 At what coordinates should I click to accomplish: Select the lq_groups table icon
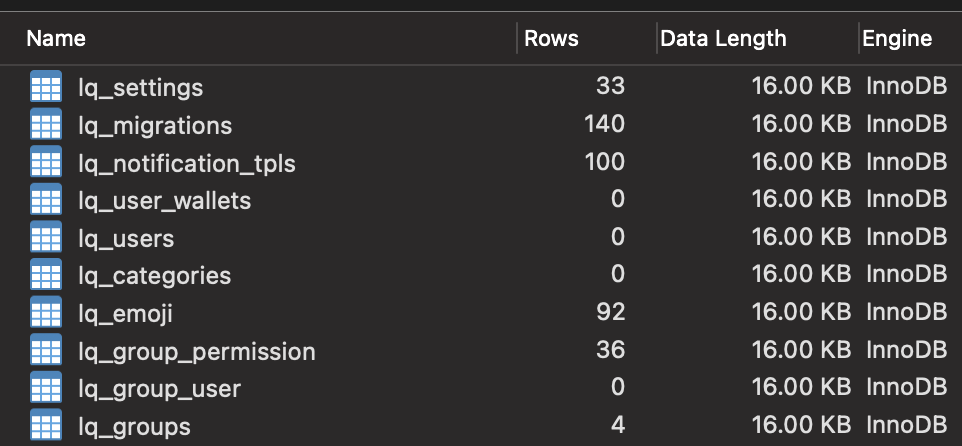pos(46,425)
